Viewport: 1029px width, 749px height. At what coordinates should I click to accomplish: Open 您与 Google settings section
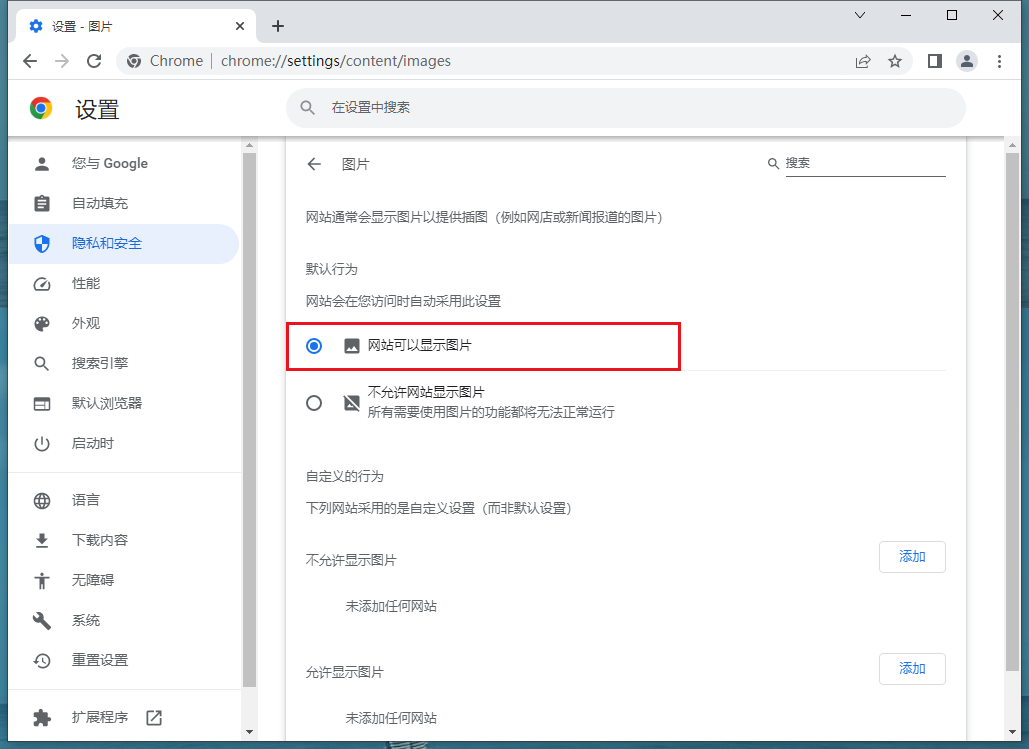123,163
